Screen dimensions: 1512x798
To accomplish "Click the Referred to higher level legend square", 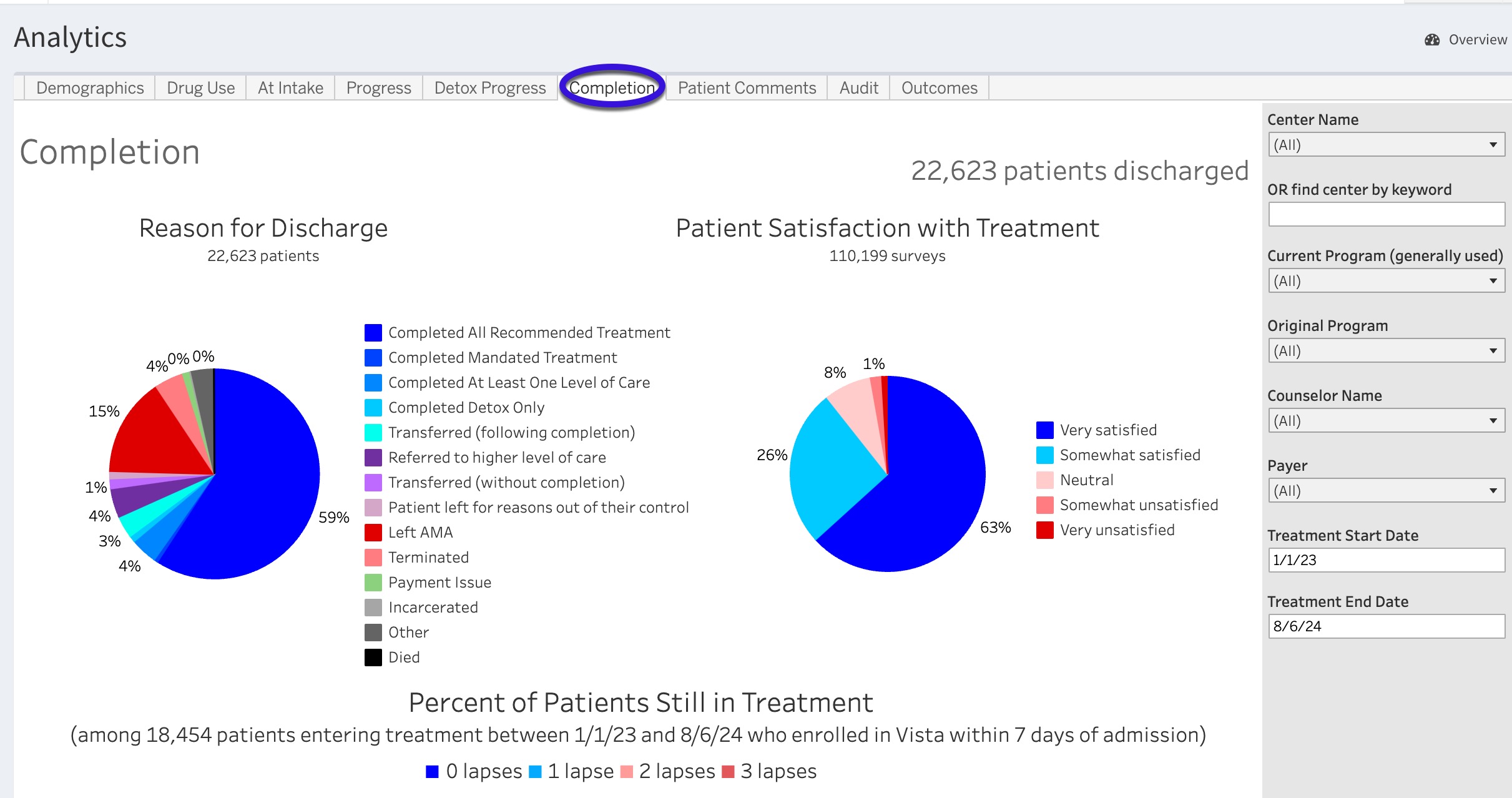I will pyautogui.click(x=373, y=458).
